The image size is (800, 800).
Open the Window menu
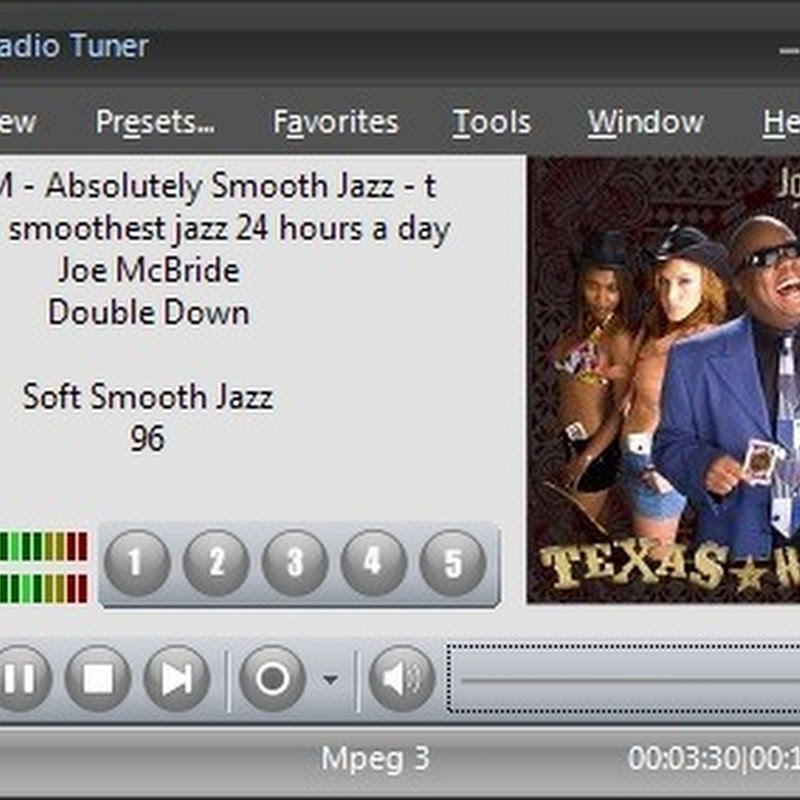(645, 122)
